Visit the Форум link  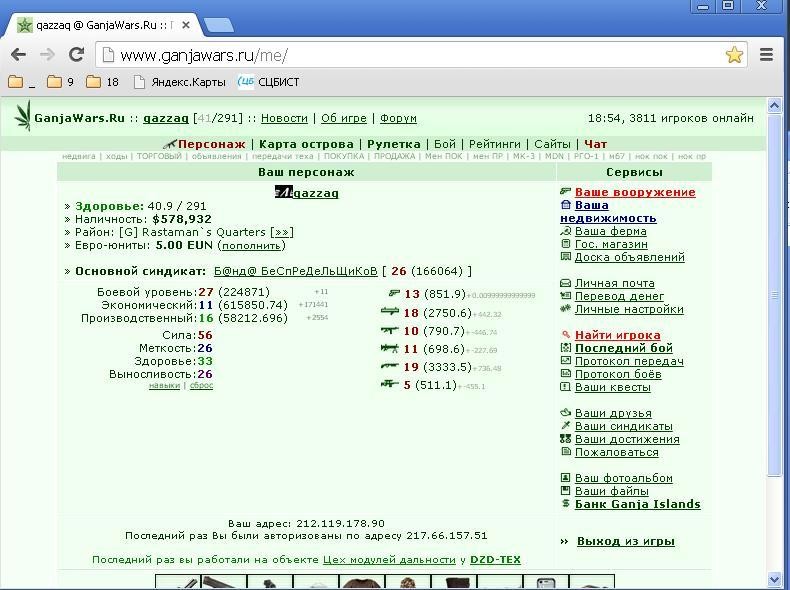click(398, 118)
